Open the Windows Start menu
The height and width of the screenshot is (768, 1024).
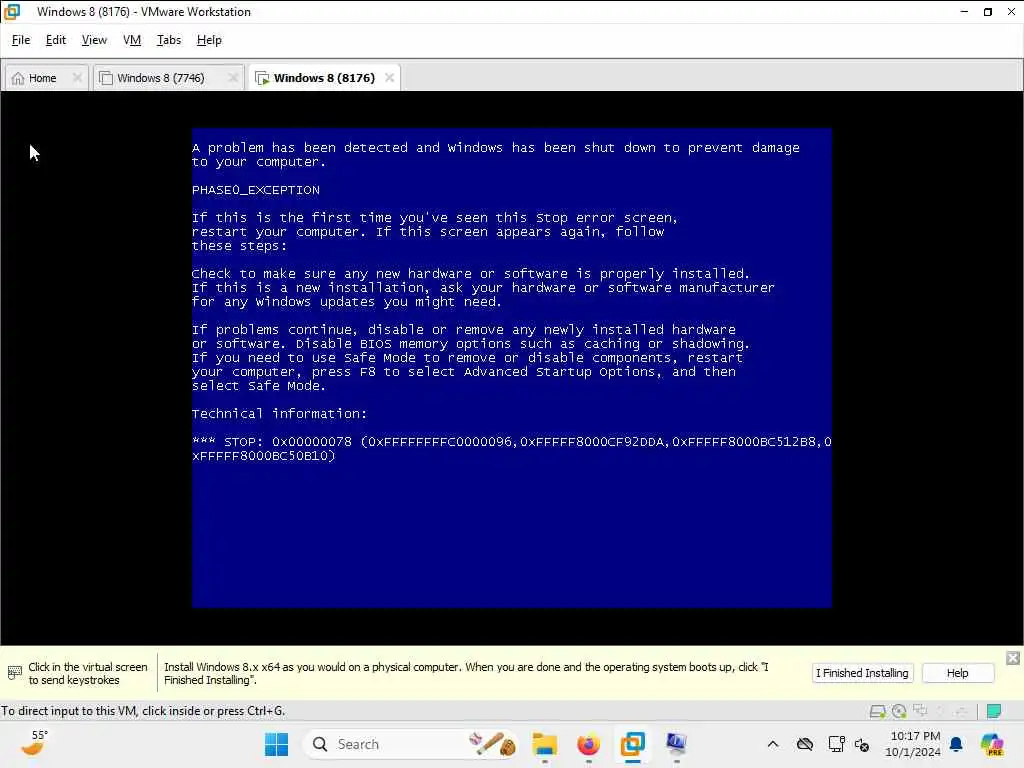(276, 744)
